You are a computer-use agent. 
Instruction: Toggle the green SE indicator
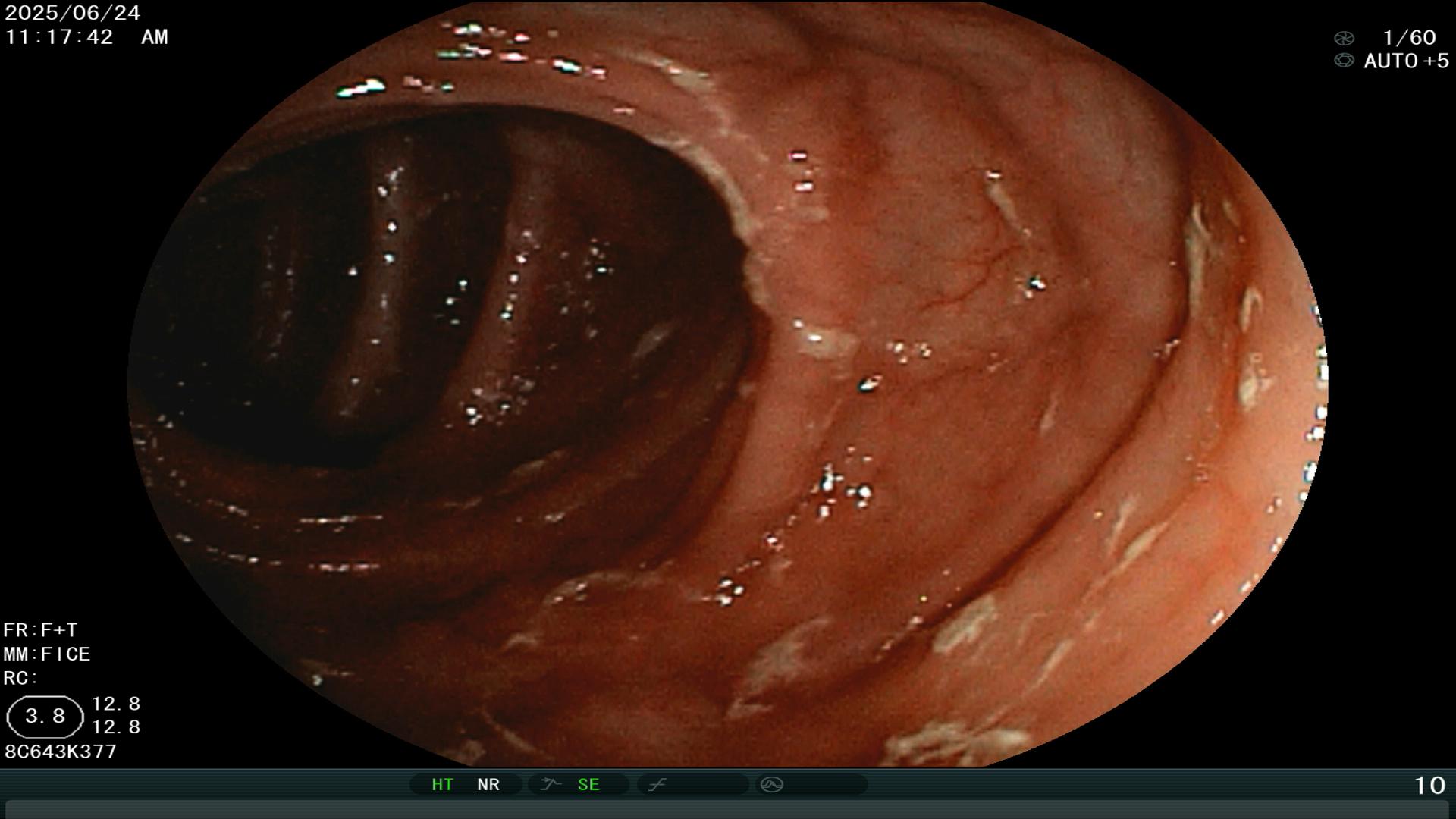(588, 784)
